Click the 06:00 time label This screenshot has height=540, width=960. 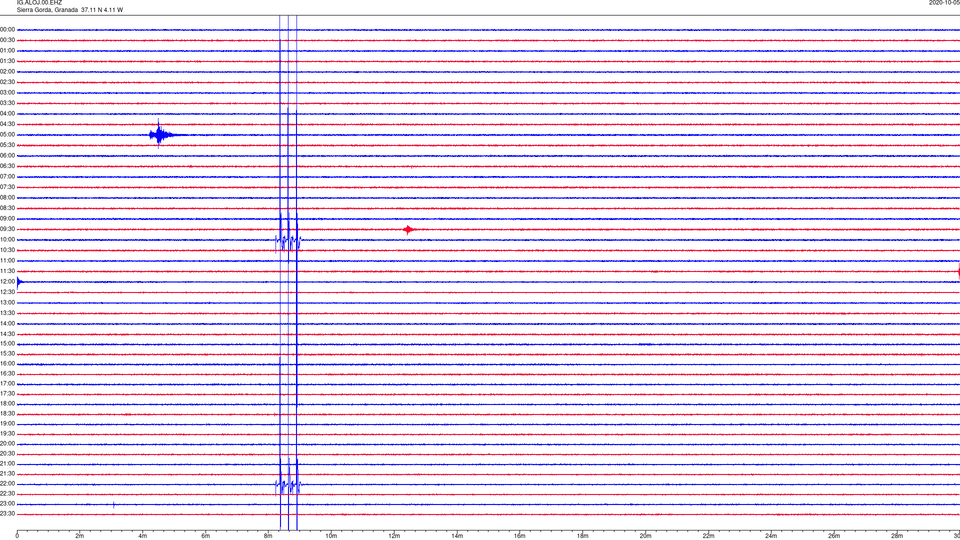[7, 156]
